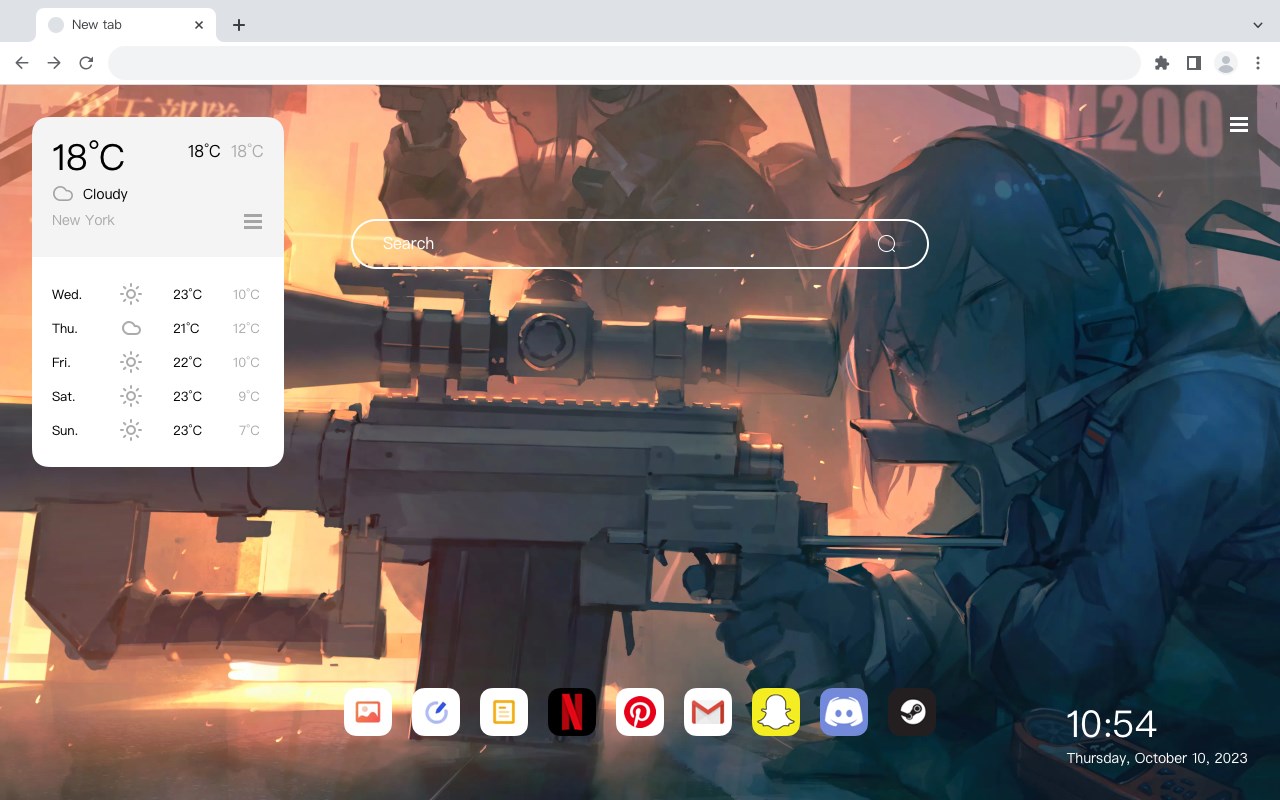Click the 10:54 clock display
The image size is (1280, 800).
point(1111,724)
